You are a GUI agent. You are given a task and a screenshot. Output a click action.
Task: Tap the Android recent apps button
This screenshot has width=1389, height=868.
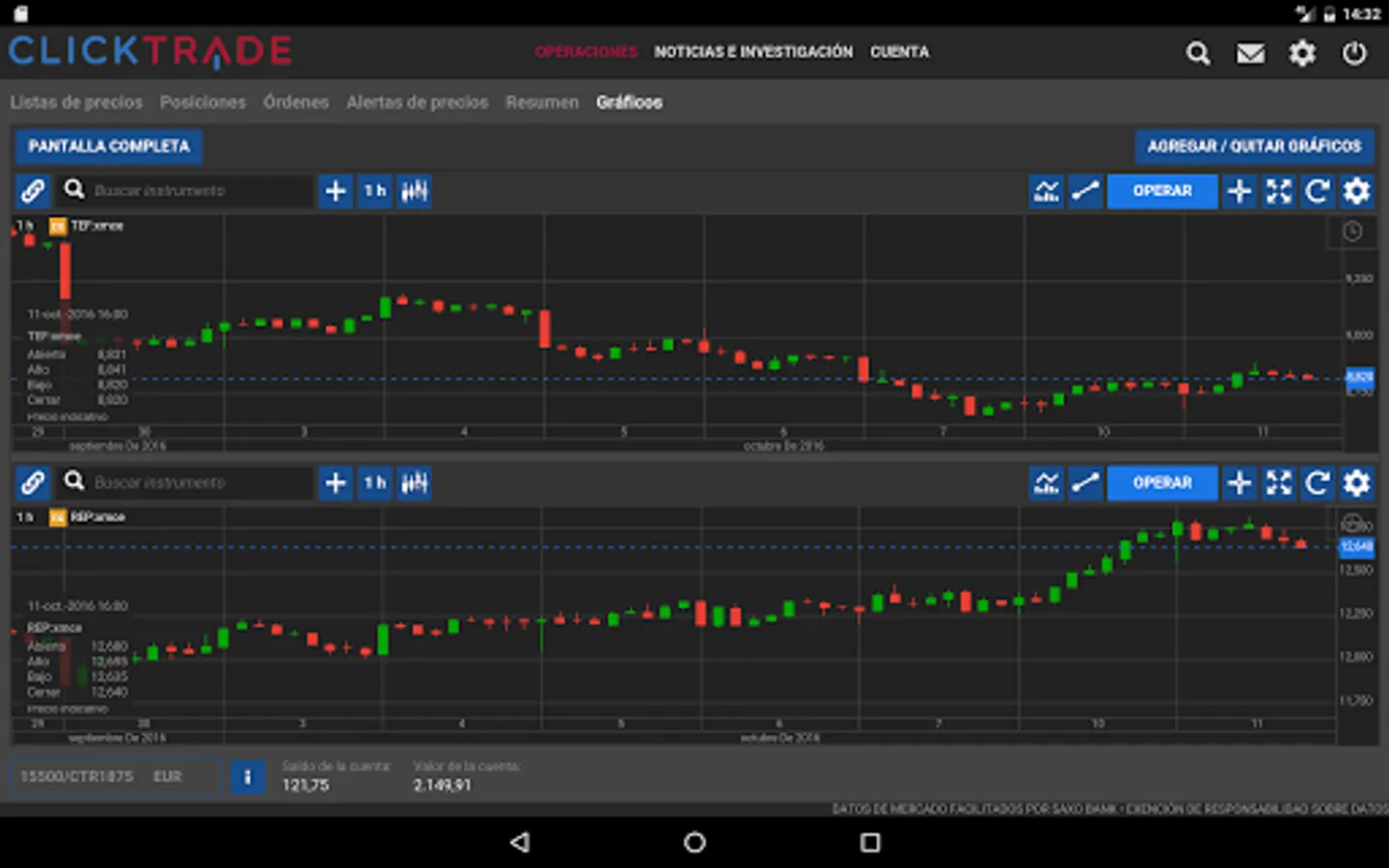pos(870,843)
